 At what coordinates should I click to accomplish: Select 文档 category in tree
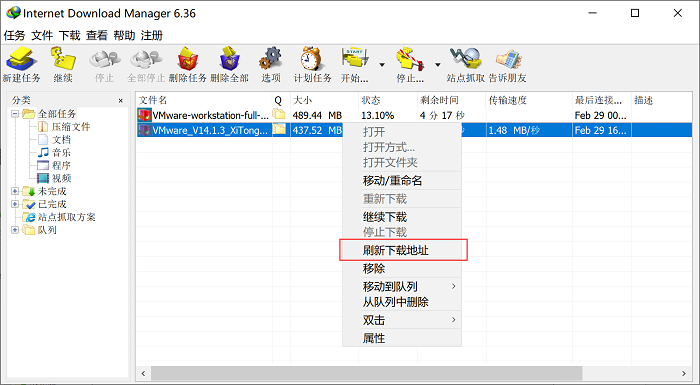tap(61, 140)
